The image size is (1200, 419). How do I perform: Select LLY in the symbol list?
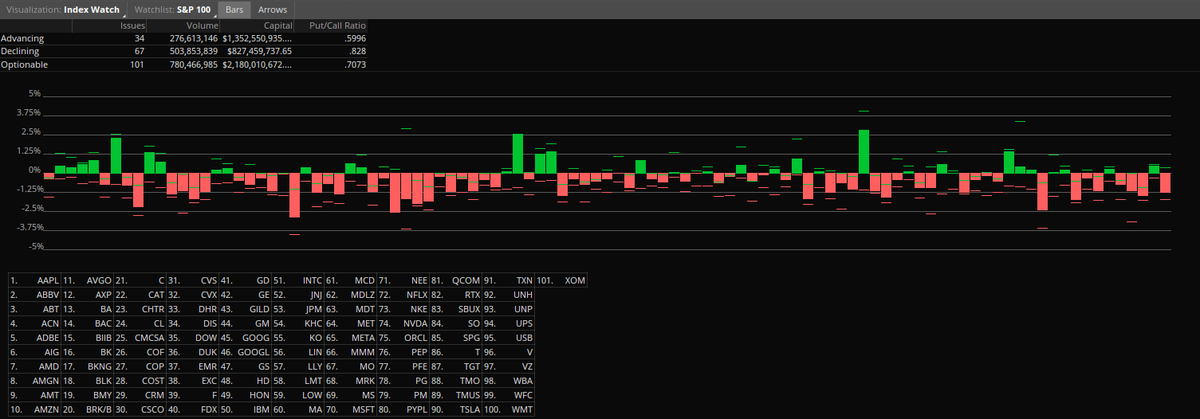pyautogui.click(x=313, y=366)
